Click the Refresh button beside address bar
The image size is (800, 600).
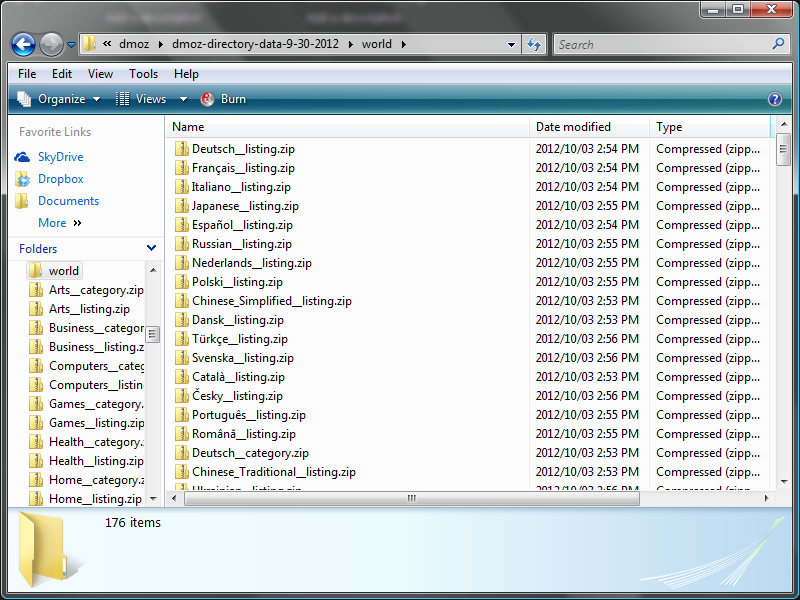[534, 44]
